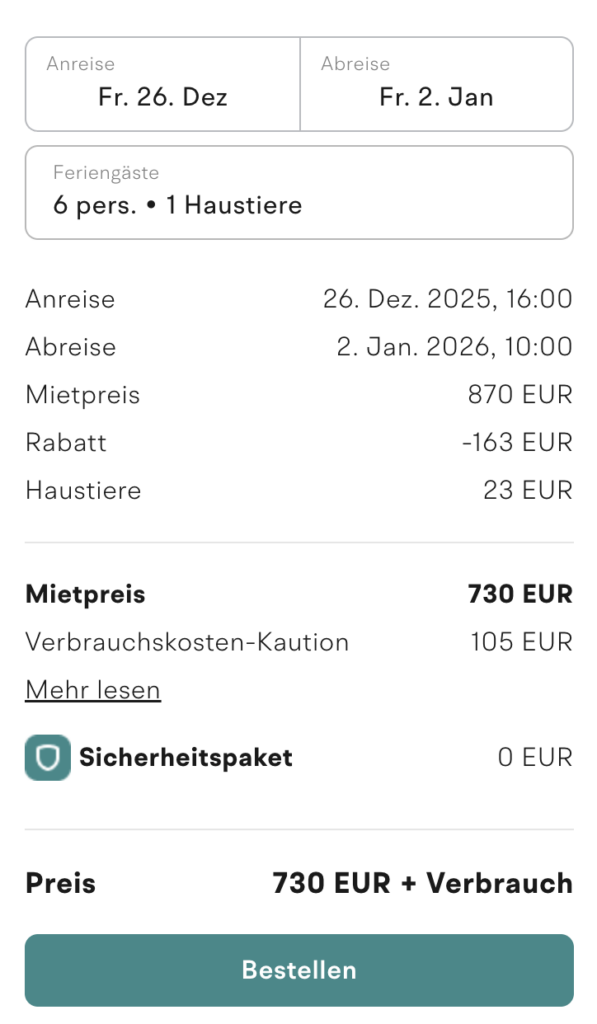This screenshot has height=1024, width=597.
Task: Click the Sicherheitspaket shield icon
Action: pyautogui.click(x=47, y=757)
